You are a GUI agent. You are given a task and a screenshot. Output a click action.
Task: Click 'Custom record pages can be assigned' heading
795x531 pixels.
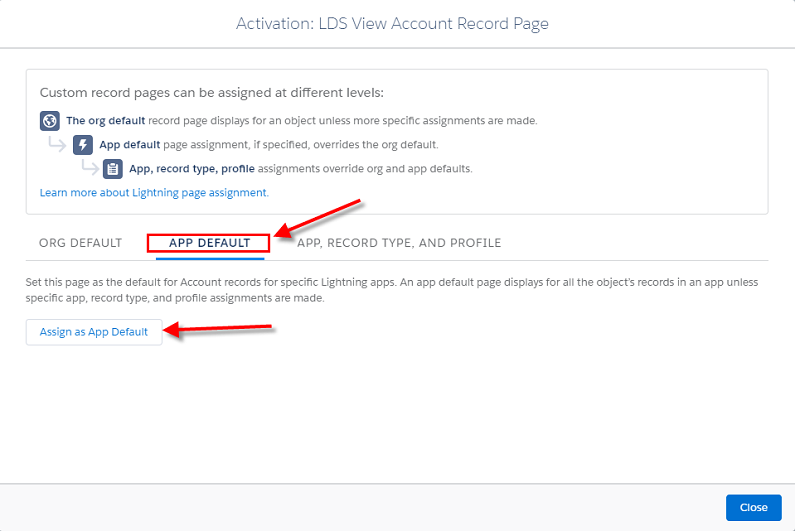(211, 93)
